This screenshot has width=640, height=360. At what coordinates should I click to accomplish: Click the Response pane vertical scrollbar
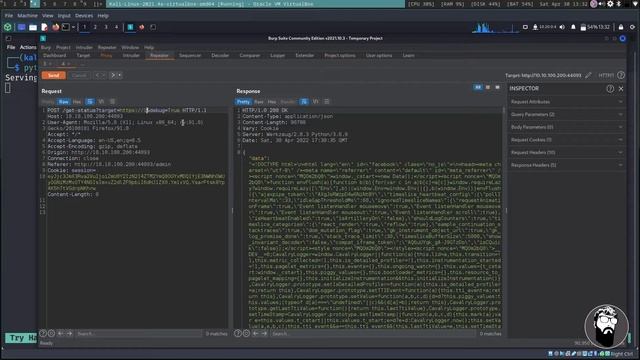[504, 218]
